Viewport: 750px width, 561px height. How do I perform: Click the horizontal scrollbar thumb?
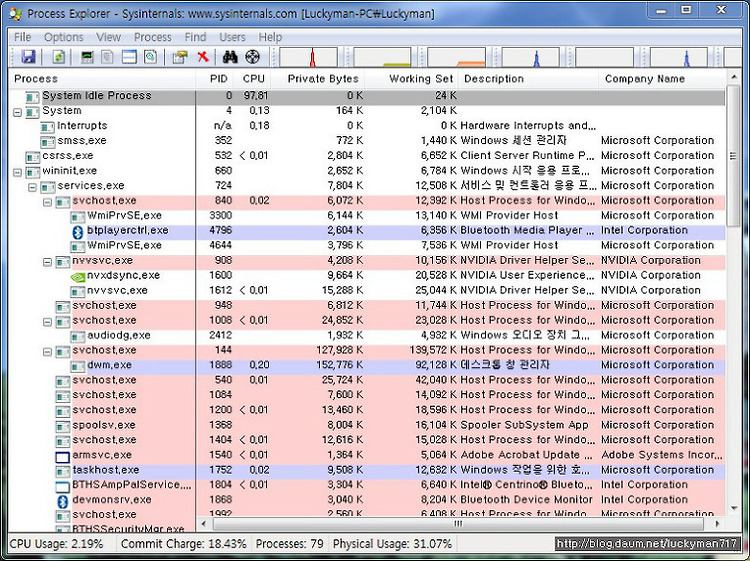click(458, 524)
